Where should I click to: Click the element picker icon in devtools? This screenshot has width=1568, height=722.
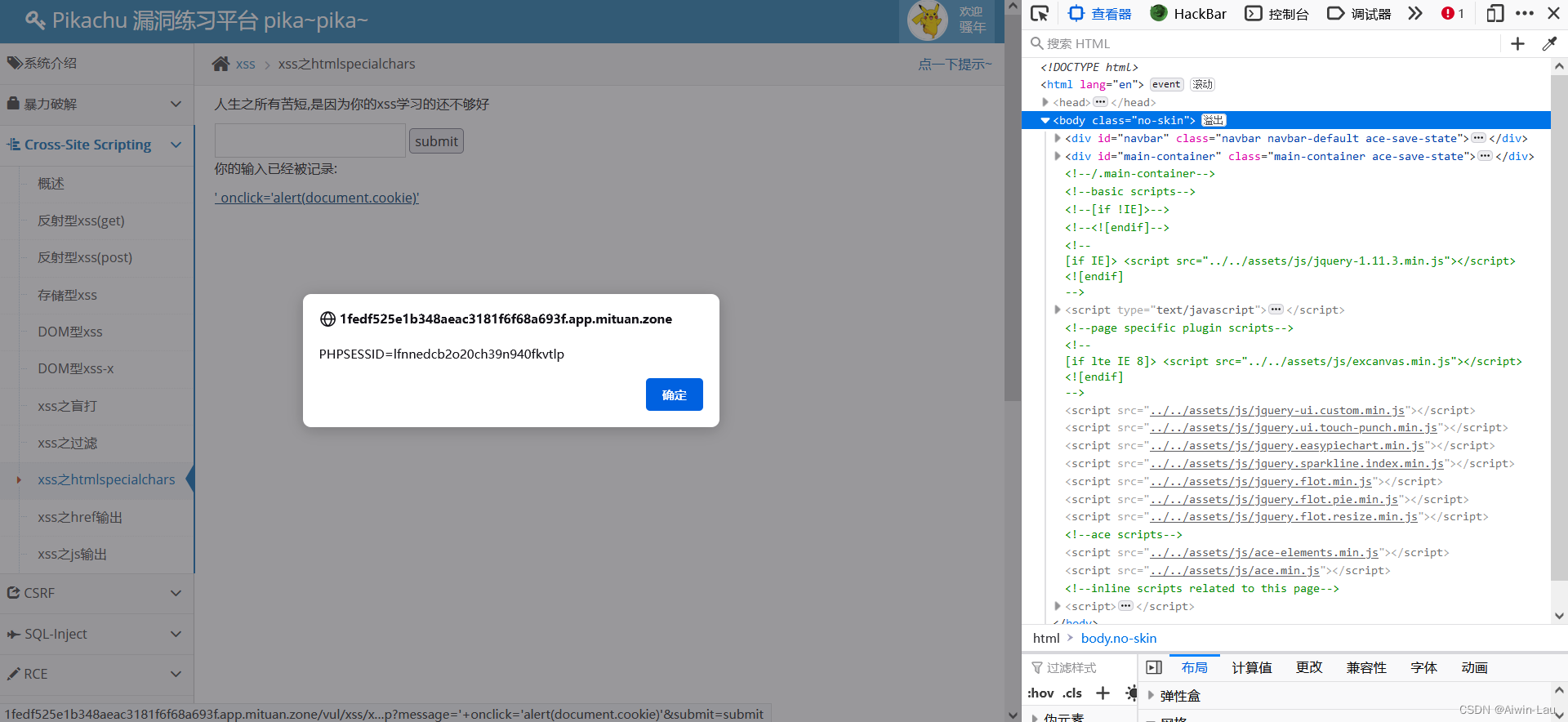pos(1039,13)
